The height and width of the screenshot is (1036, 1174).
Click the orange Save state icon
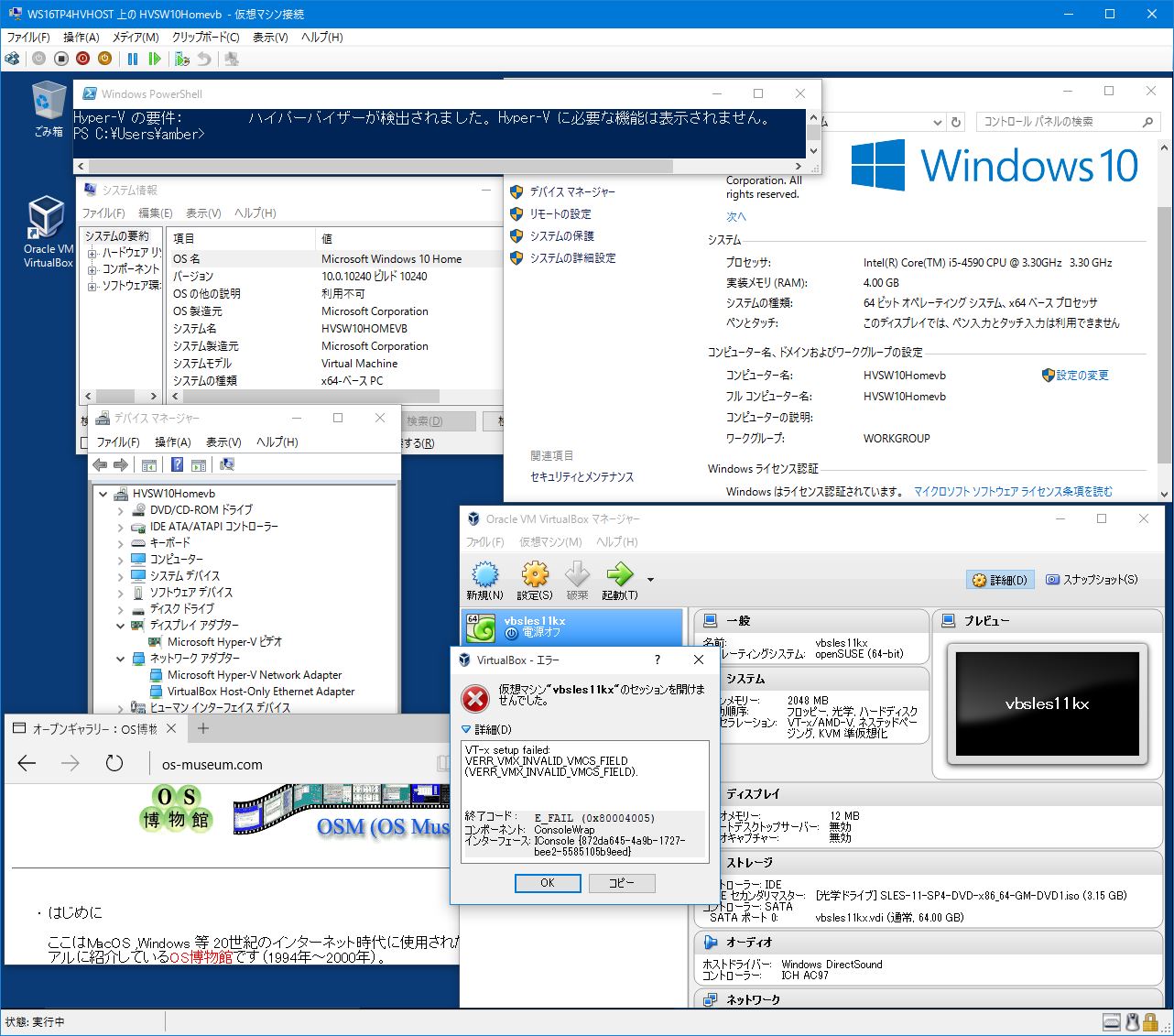tap(105, 59)
